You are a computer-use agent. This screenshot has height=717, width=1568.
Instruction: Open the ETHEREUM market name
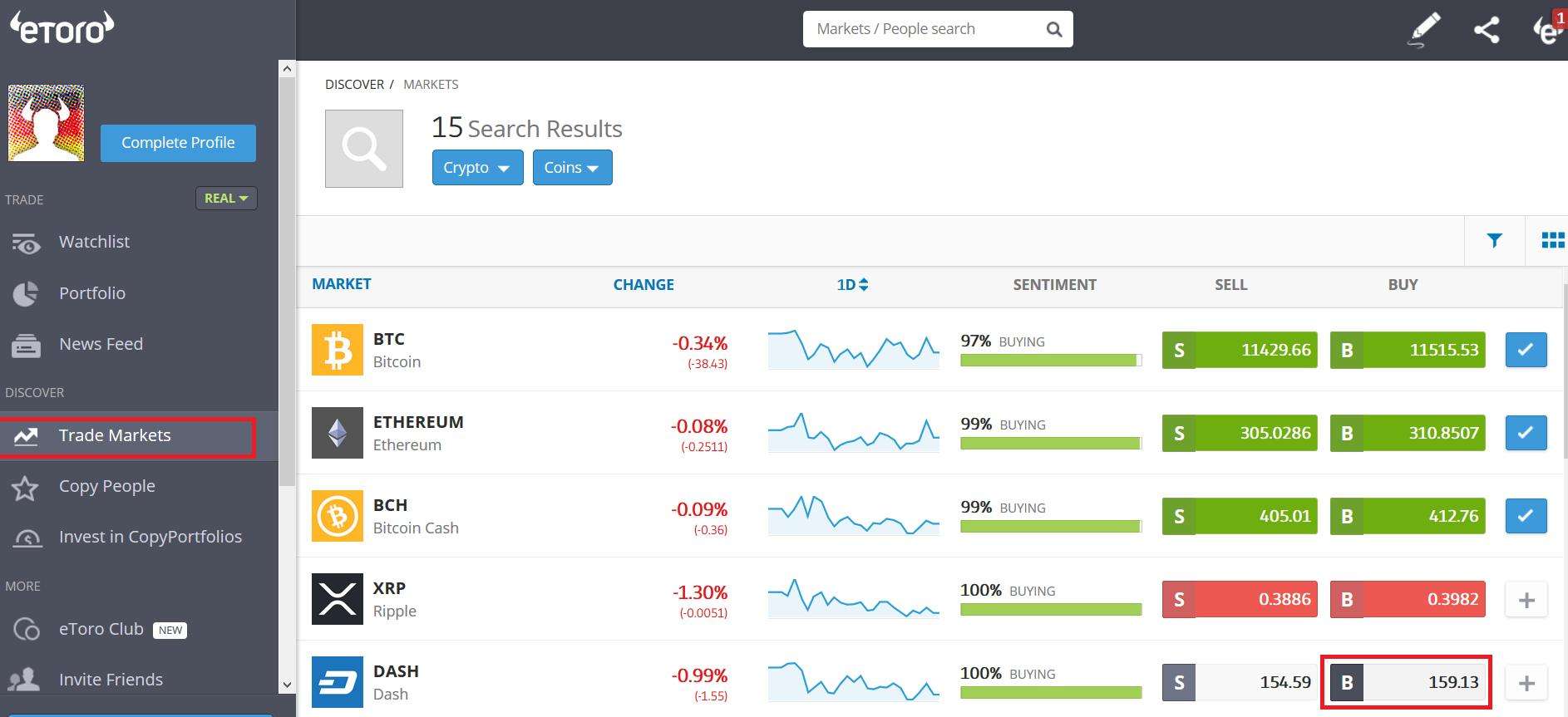coord(418,422)
